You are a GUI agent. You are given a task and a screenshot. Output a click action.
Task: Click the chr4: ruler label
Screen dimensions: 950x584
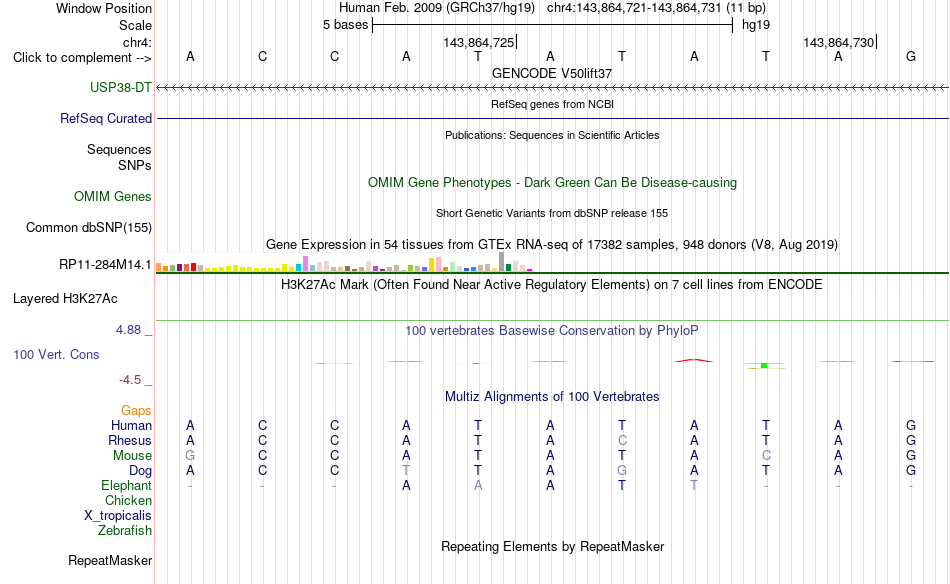137,42
